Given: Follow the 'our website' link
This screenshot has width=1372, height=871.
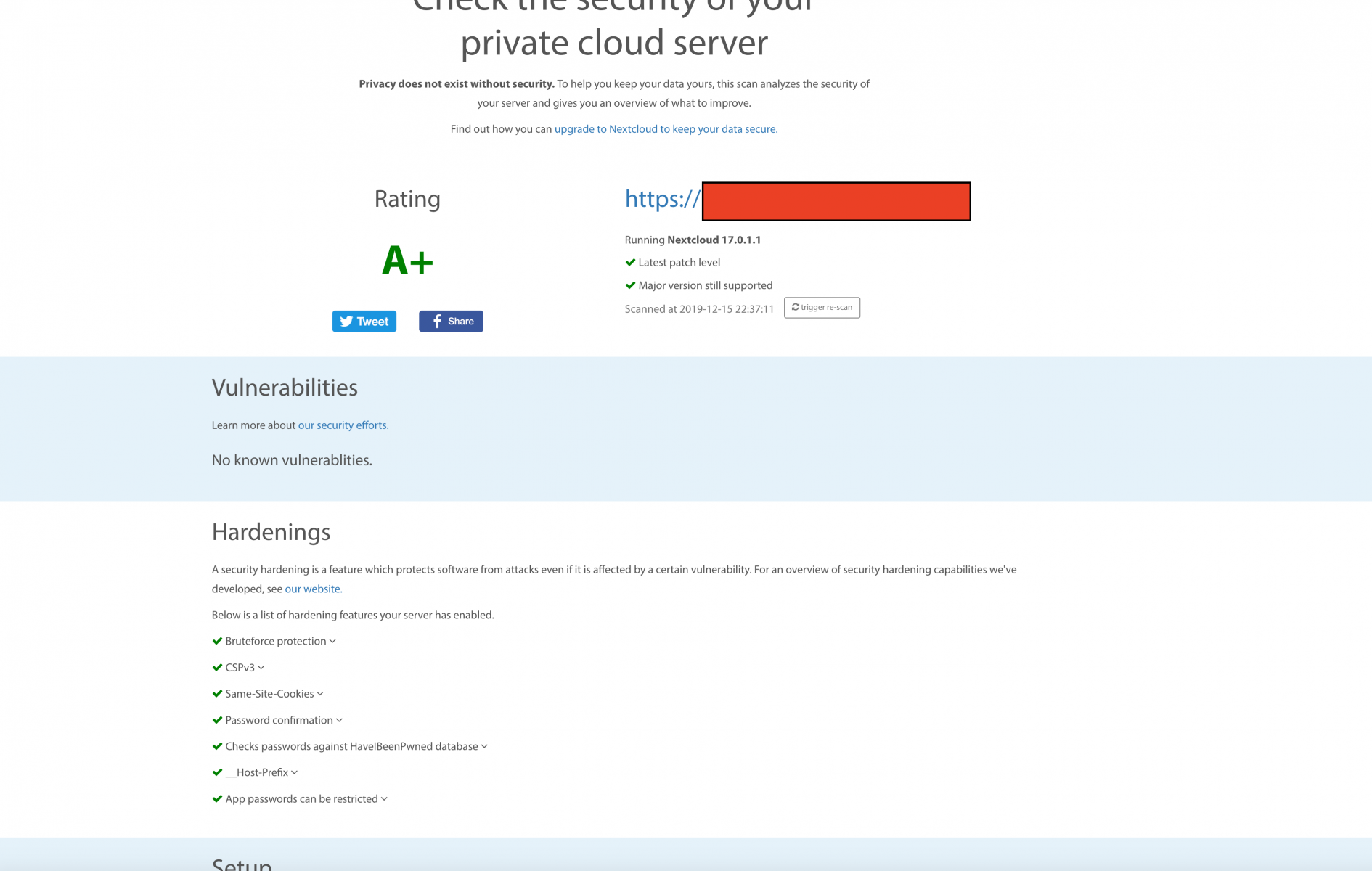Looking at the screenshot, I should pos(314,589).
